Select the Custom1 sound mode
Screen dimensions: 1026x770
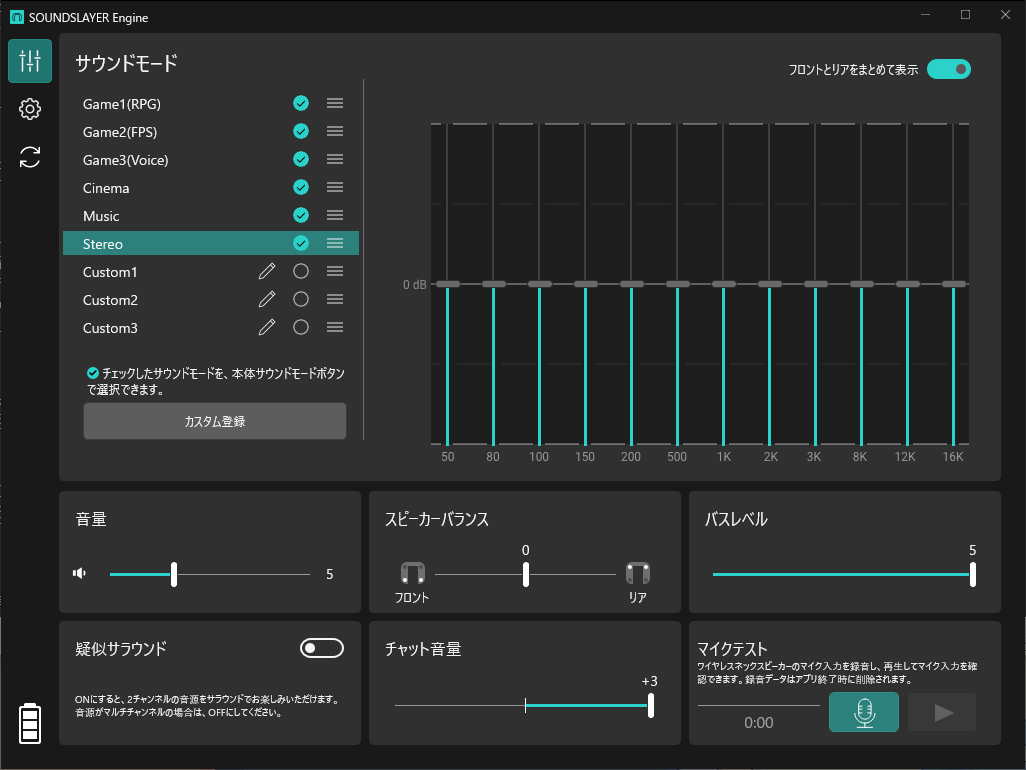pyautogui.click(x=211, y=271)
